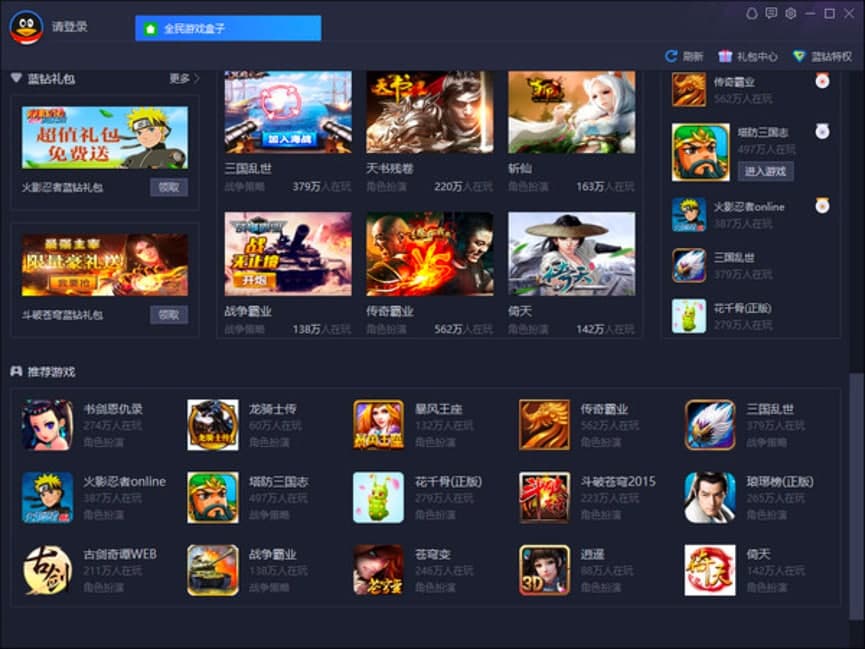Click the QQ penguin avatar icon
The height and width of the screenshot is (649, 865).
coord(26,28)
